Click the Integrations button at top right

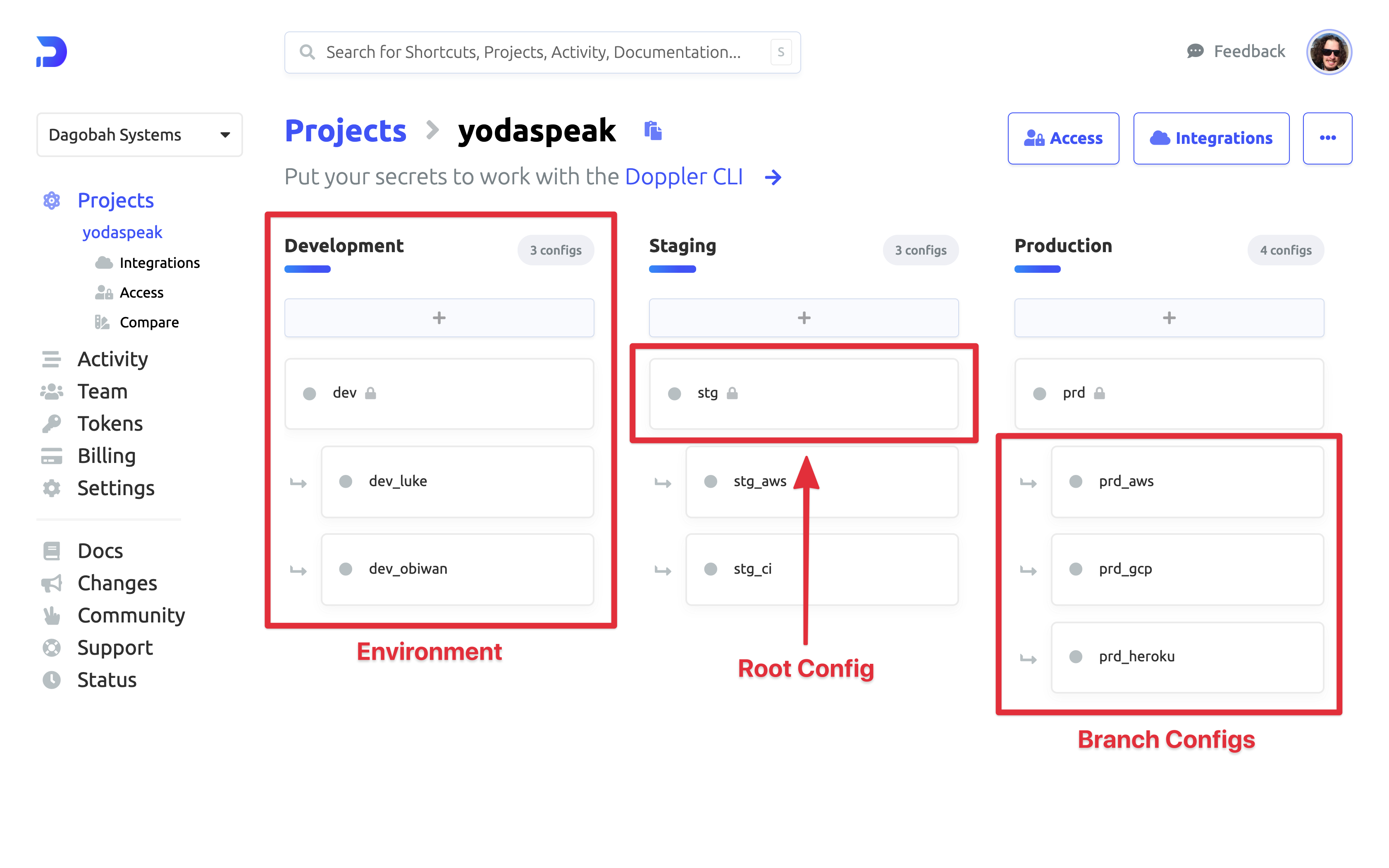coord(1211,138)
